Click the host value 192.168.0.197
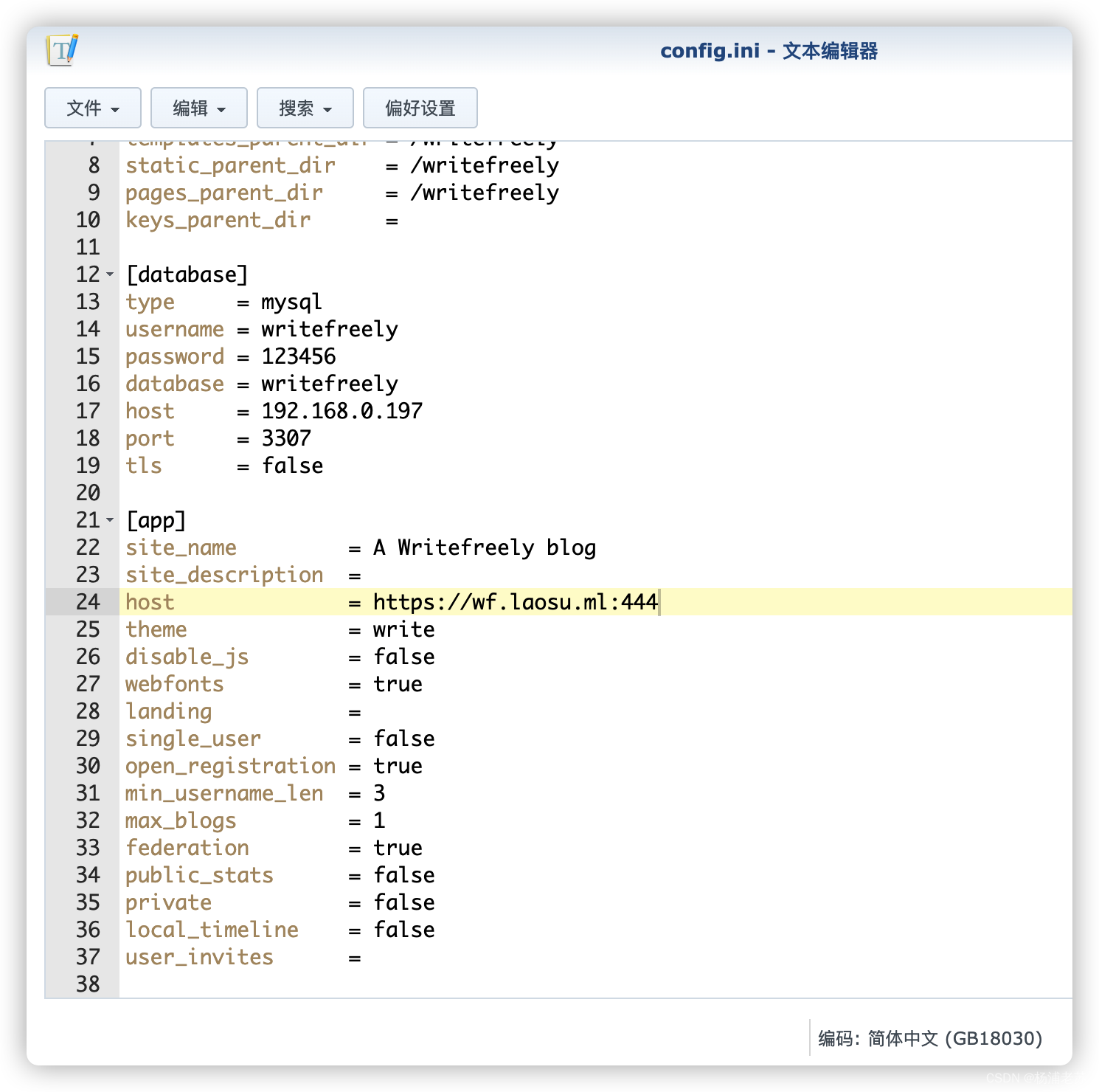The image size is (1099, 1092). pyautogui.click(x=342, y=411)
